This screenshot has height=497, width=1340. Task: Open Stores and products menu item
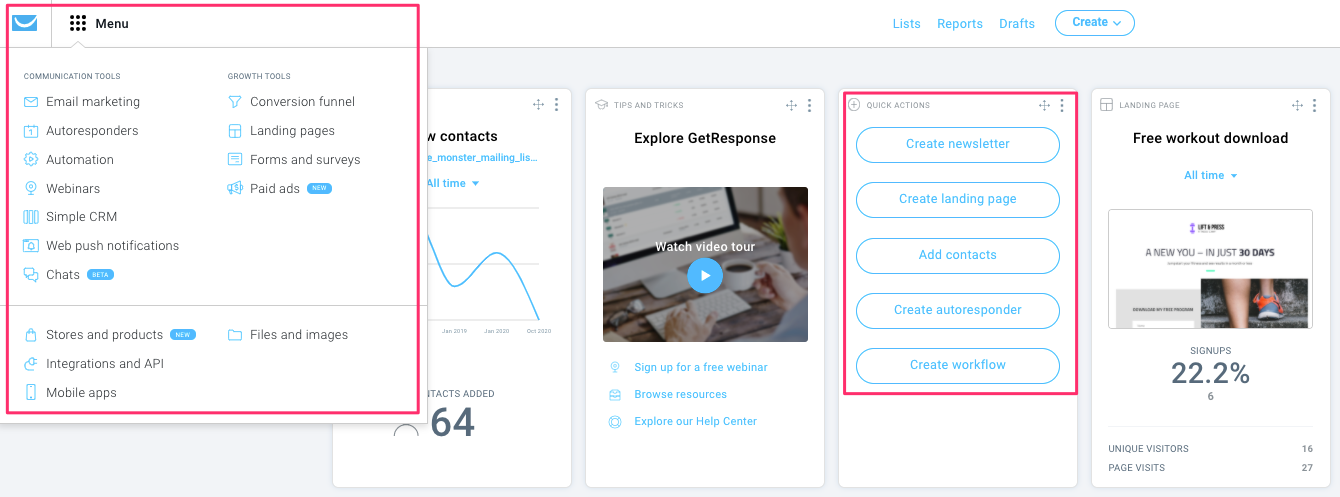coord(104,335)
